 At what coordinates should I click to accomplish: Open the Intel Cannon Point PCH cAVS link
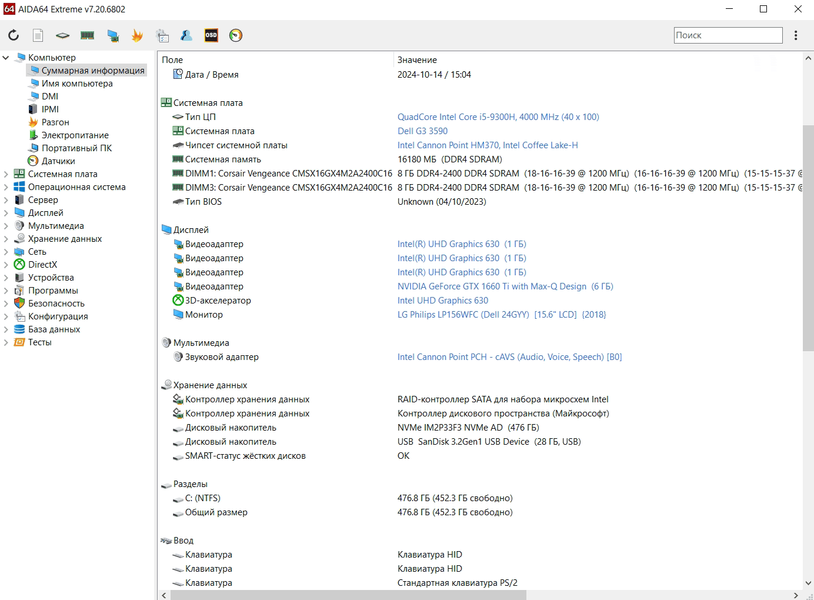click(509, 357)
